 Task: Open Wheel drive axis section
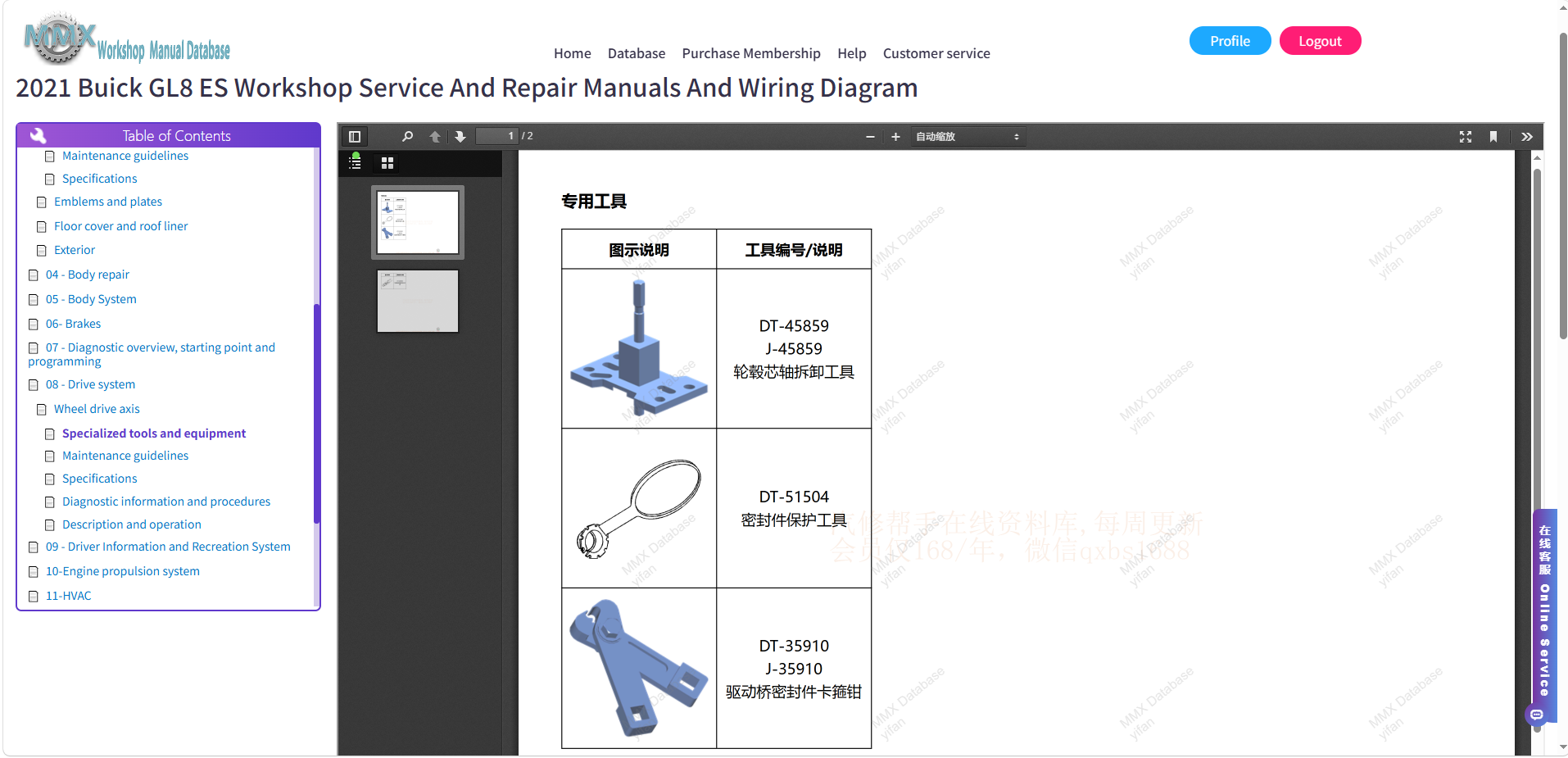pos(97,409)
